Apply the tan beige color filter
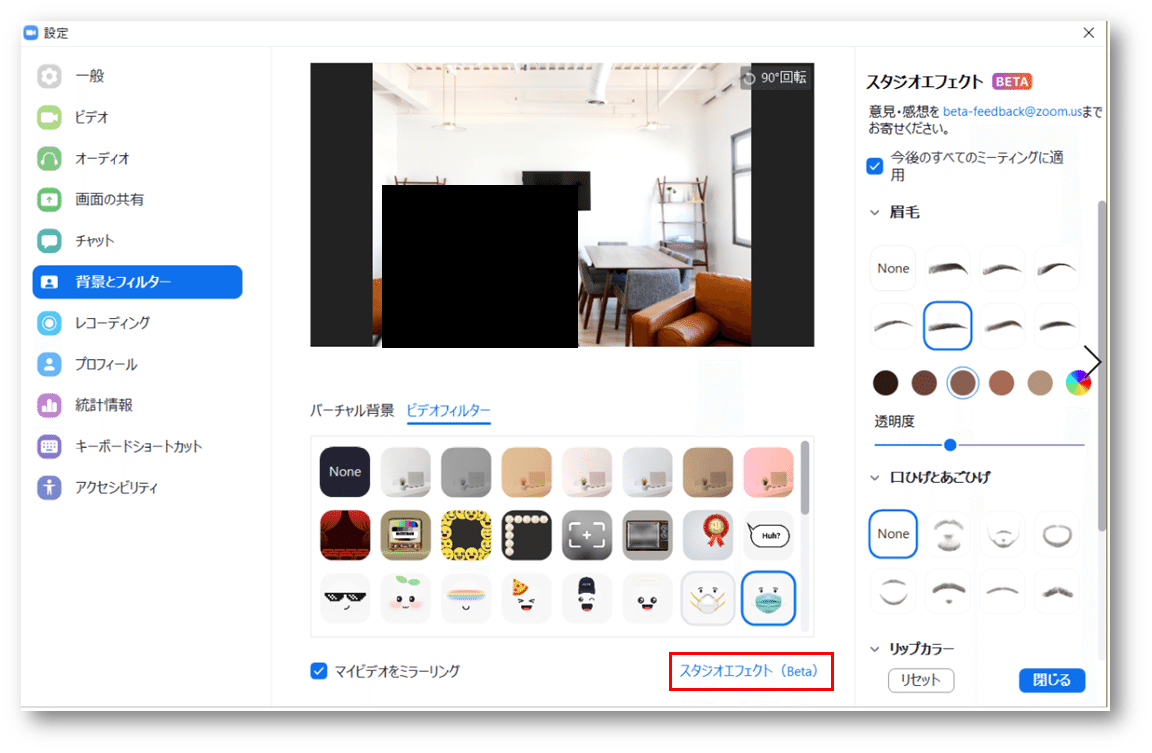1152x753 pixels. pos(526,472)
